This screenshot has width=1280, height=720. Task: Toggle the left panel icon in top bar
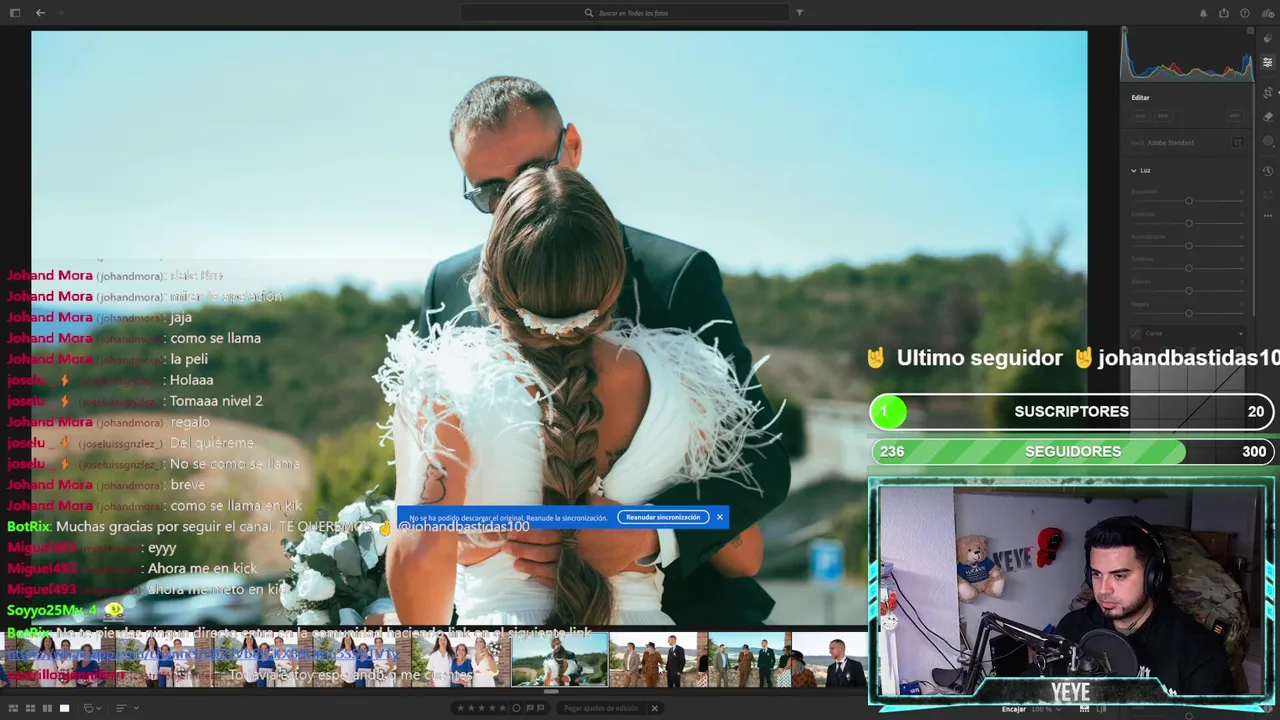[x=14, y=13]
